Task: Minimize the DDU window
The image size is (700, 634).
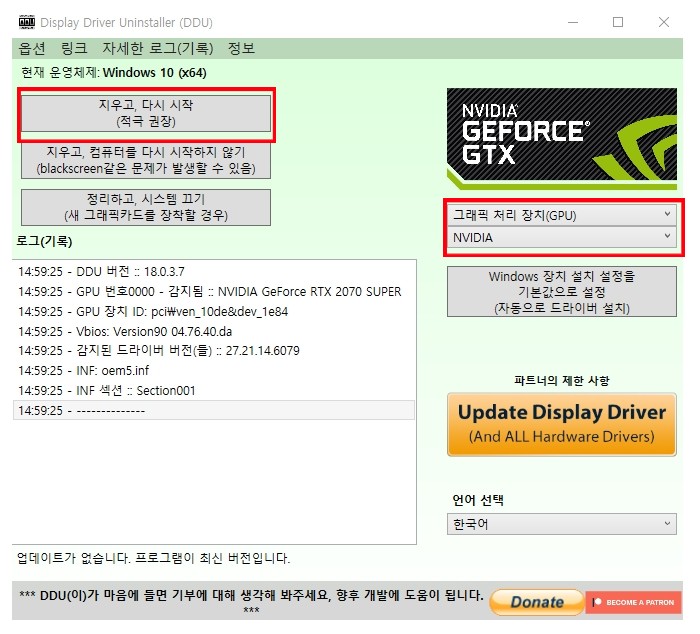Action: point(573,22)
